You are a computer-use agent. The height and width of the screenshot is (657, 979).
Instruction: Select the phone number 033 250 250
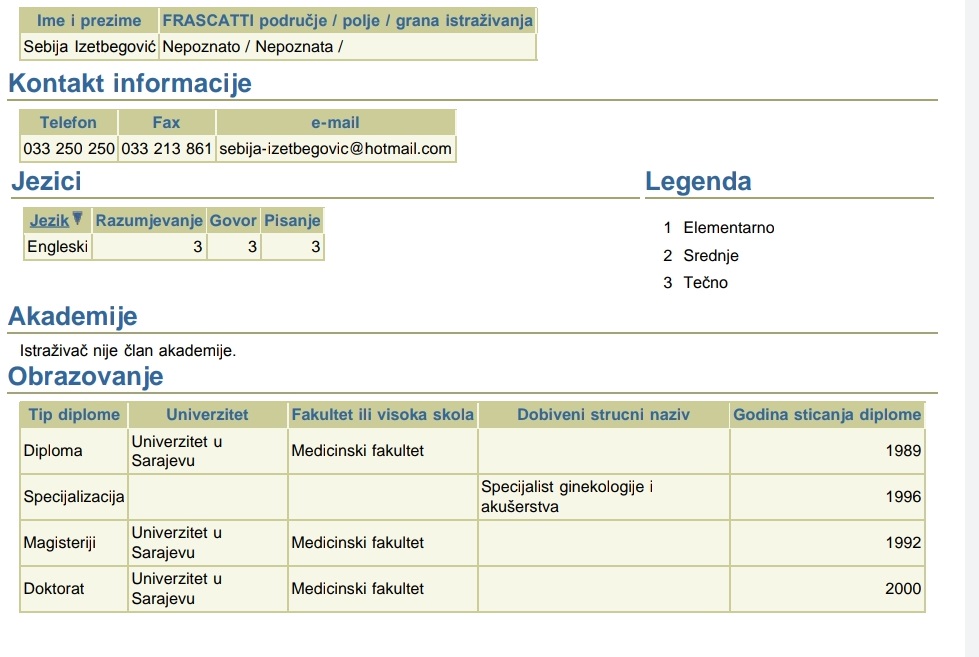click(x=69, y=149)
